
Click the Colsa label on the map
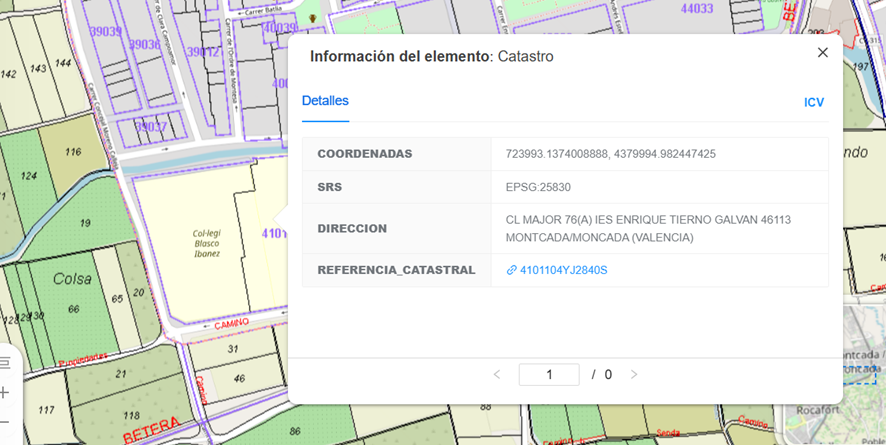(x=72, y=279)
